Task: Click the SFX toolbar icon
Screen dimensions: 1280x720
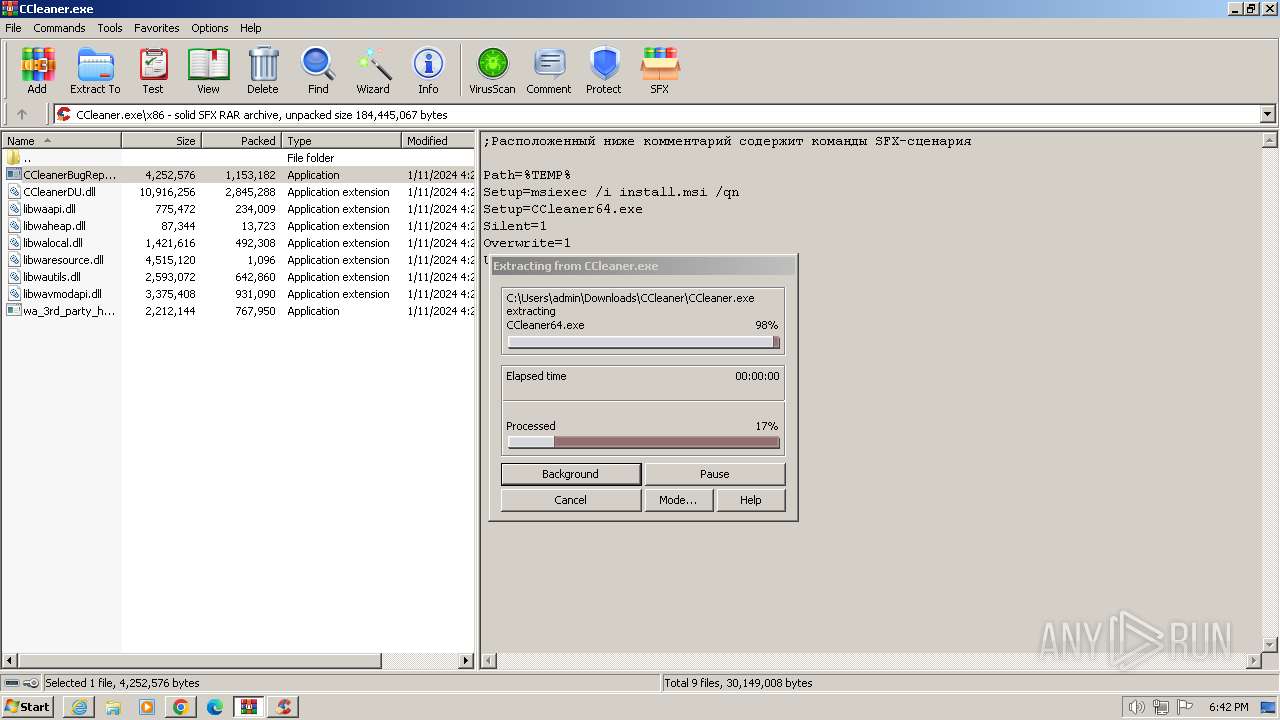Action: [x=660, y=70]
